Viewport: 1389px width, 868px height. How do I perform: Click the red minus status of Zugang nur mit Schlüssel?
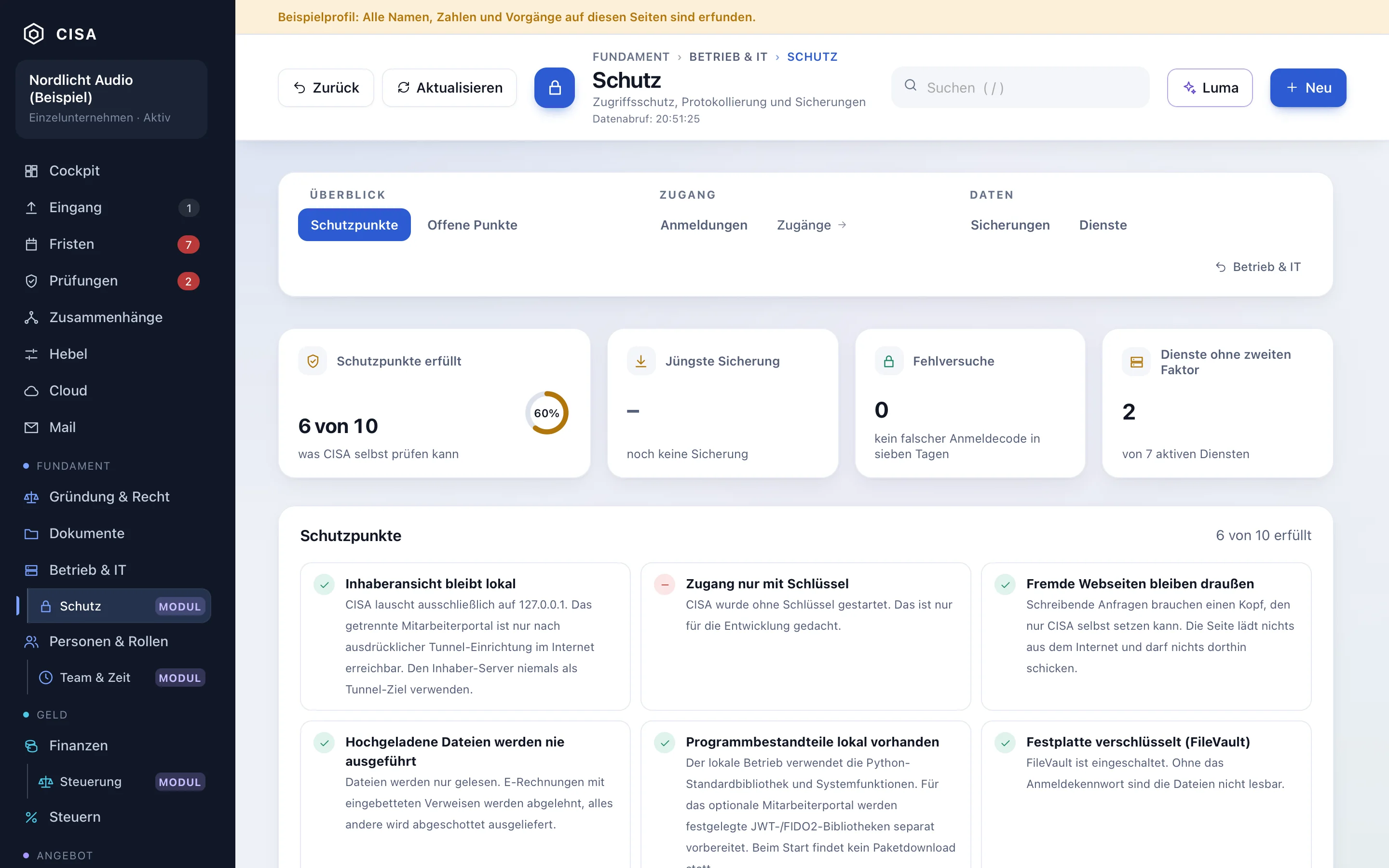point(665,584)
